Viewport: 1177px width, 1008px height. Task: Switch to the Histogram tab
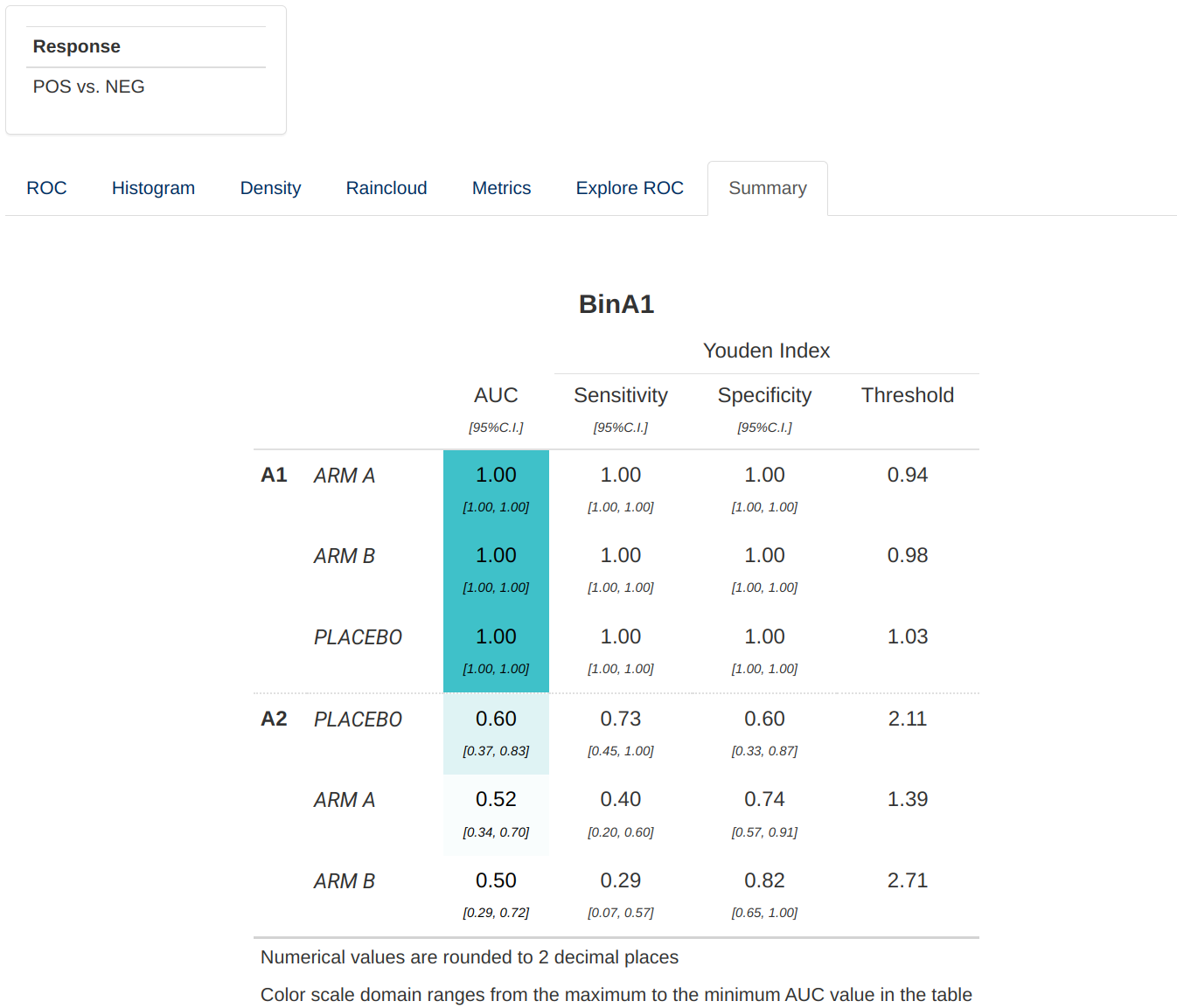(153, 188)
